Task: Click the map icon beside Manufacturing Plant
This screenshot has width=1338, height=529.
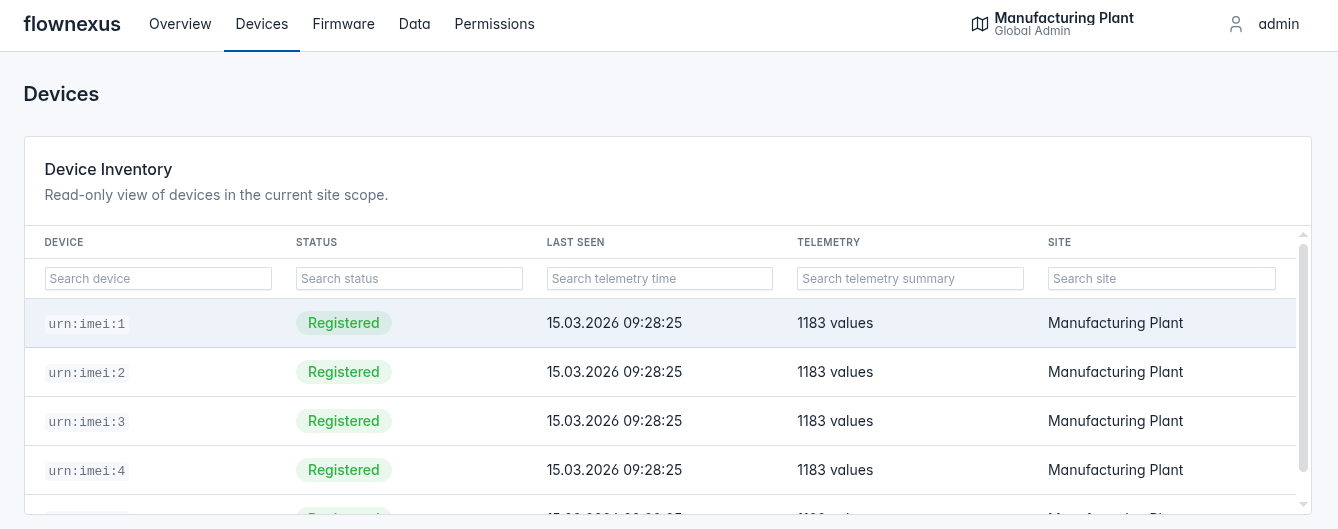Action: [x=980, y=24]
